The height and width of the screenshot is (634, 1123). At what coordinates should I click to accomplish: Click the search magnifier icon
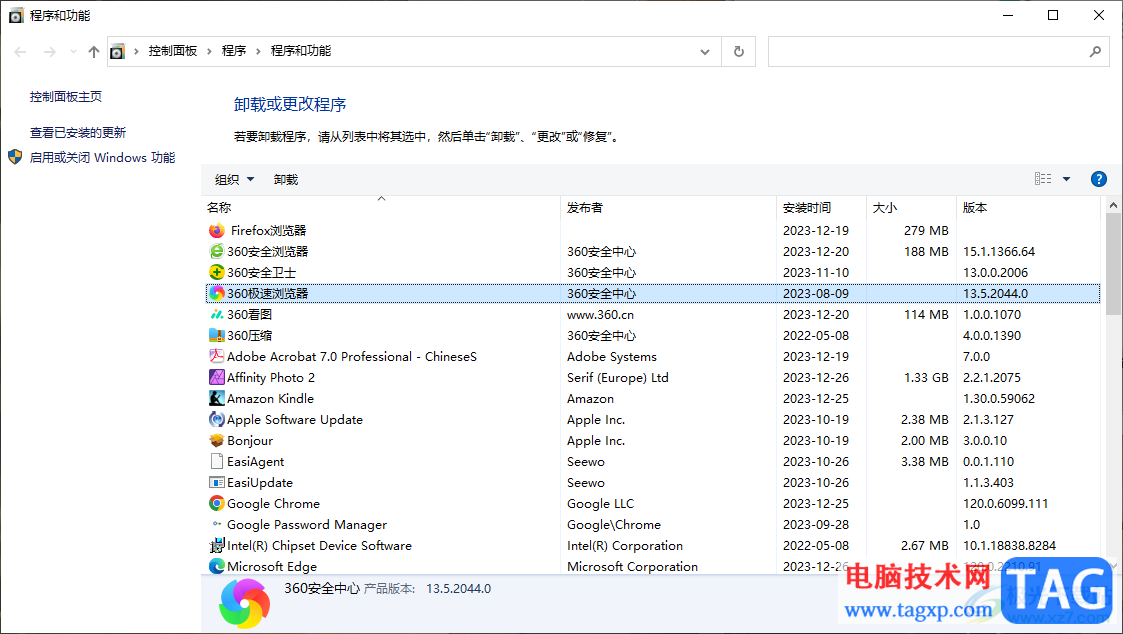click(1095, 52)
